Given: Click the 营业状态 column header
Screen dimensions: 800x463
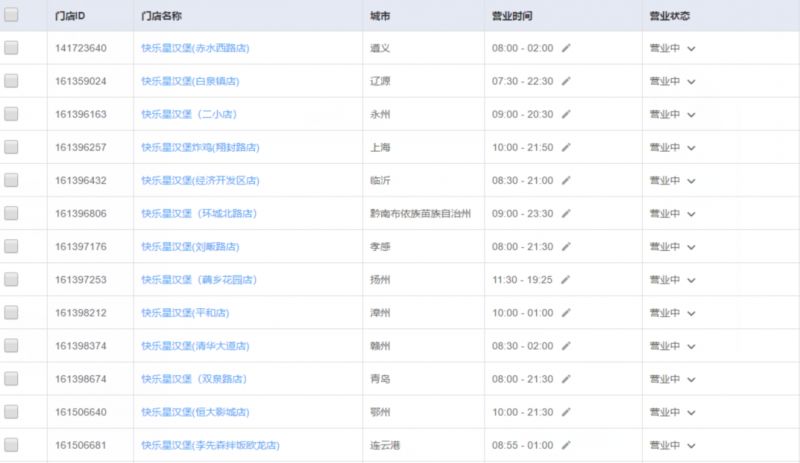Looking at the screenshot, I should click(669, 16).
